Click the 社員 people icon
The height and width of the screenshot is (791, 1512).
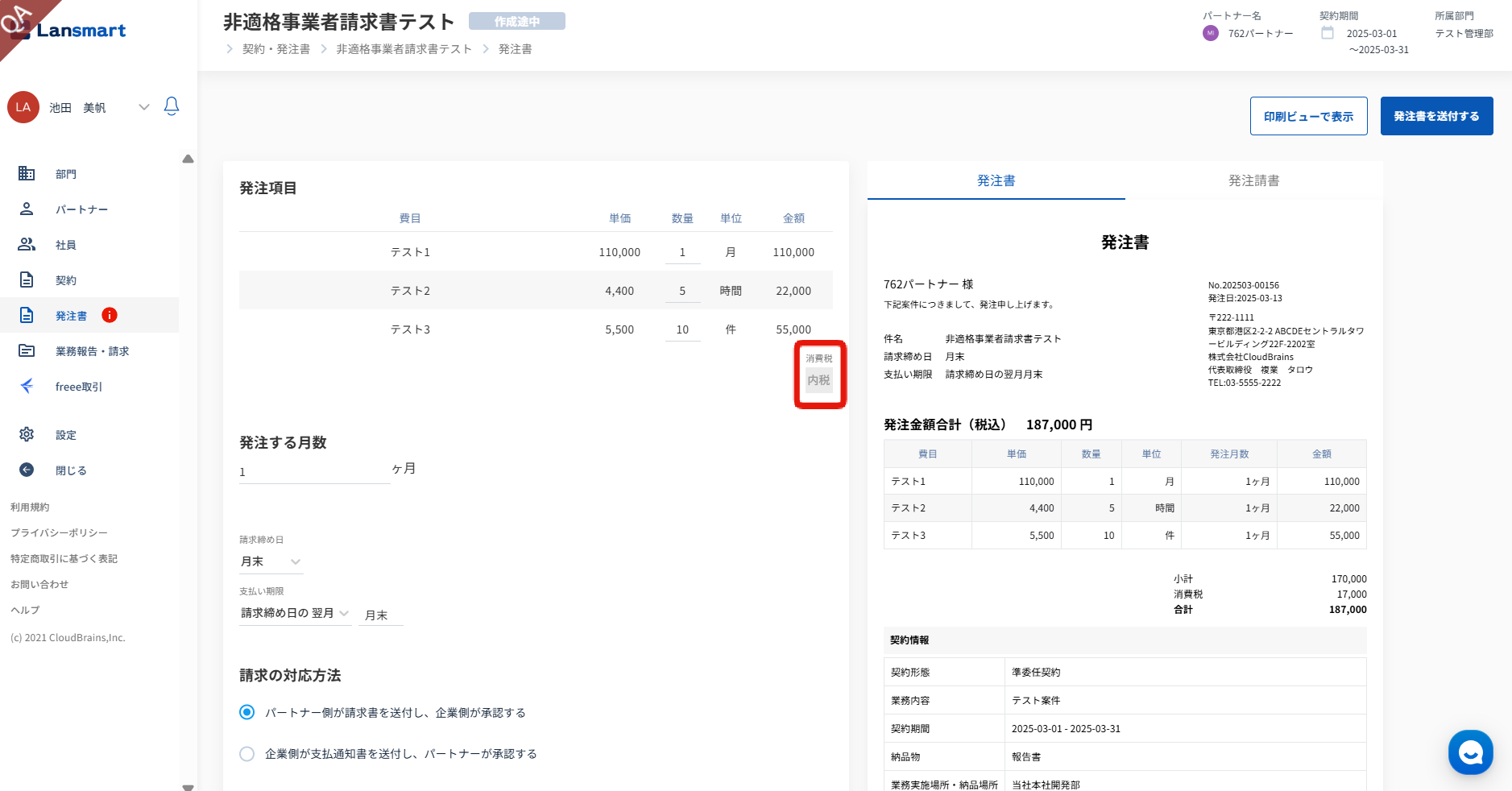pos(27,244)
